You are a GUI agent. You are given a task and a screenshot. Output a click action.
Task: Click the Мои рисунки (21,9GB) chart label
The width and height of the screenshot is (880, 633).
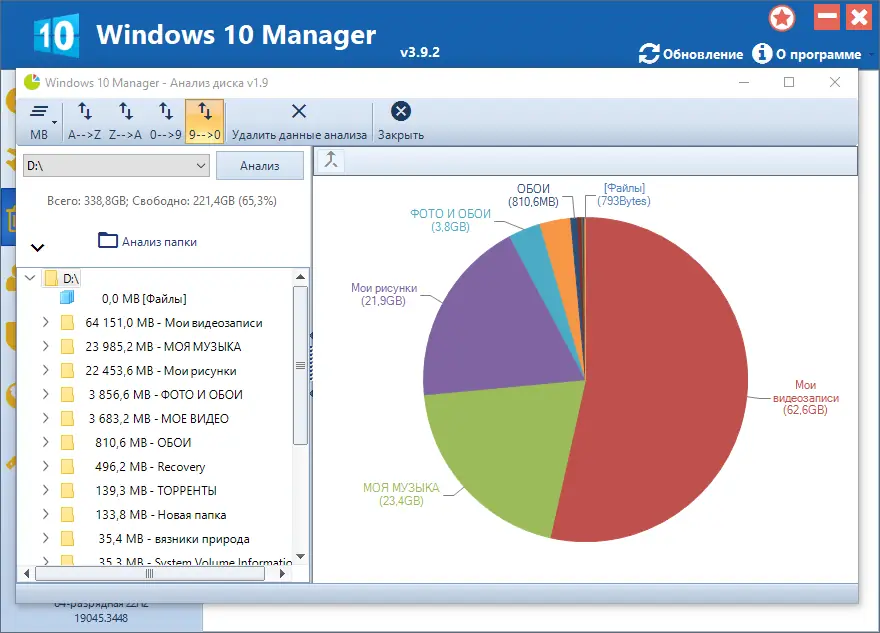click(x=384, y=294)
